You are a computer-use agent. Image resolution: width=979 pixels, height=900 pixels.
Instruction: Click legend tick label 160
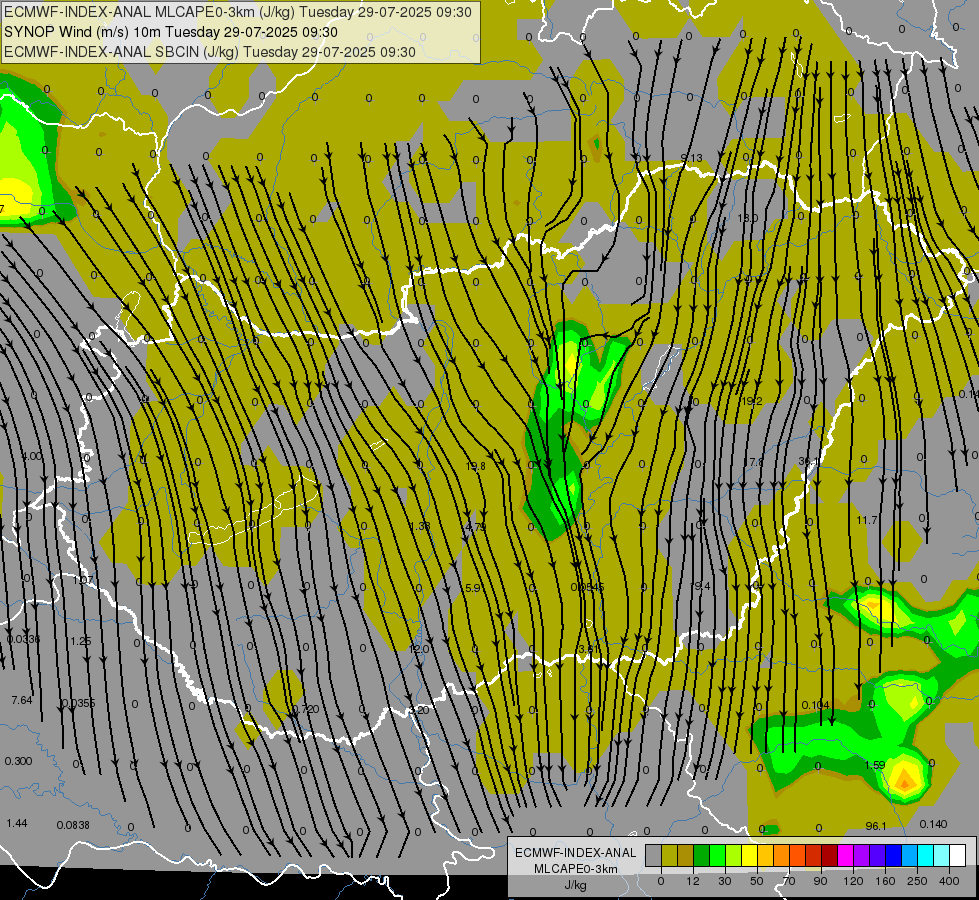pos(885,881)
